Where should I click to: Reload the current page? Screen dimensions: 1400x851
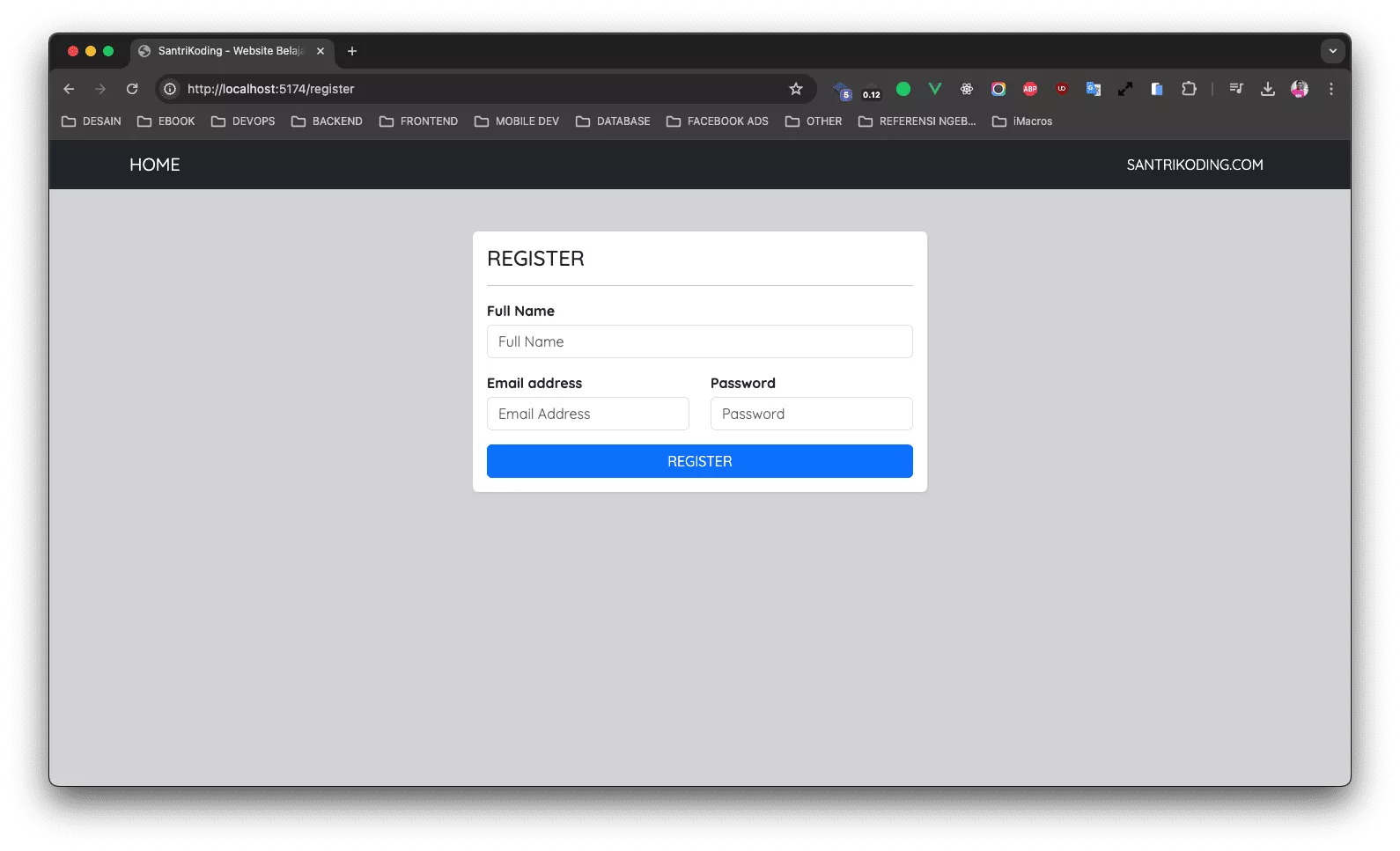pyautogui.click(x=132, y=89)
